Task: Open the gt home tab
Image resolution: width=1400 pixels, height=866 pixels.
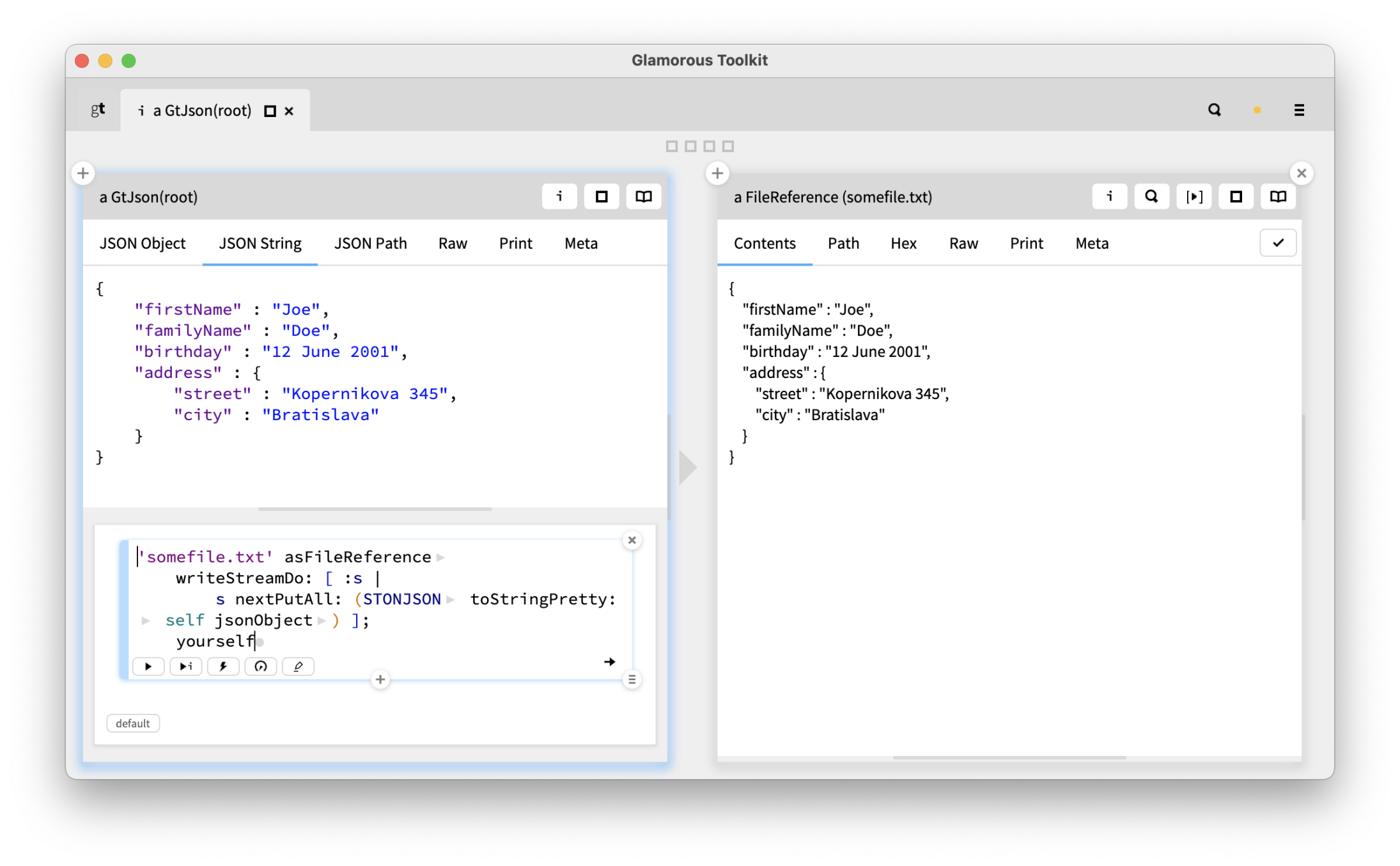Action: (x=98, y=110)
